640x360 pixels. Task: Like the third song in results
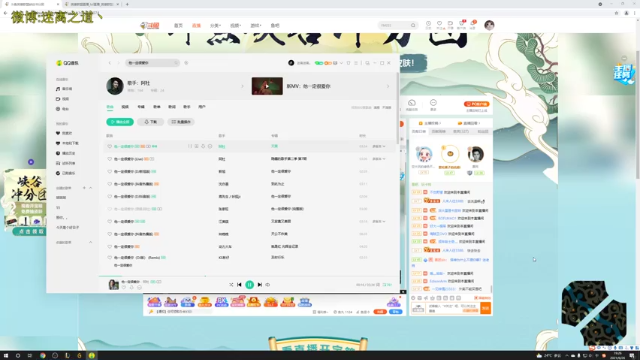pyautogui.click(x=109, y=171)
